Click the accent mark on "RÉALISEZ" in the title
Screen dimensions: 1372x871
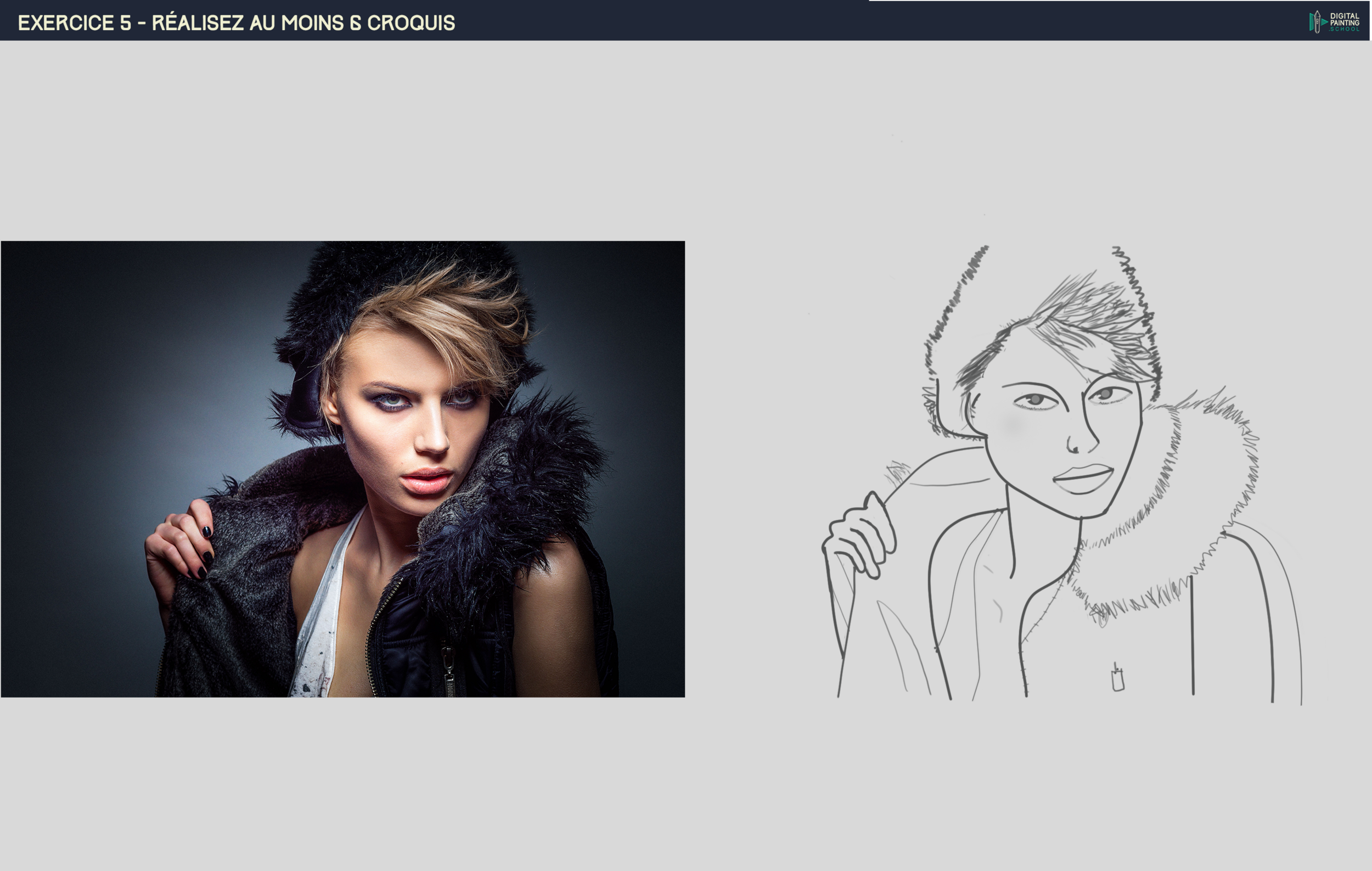click(172, 12)
